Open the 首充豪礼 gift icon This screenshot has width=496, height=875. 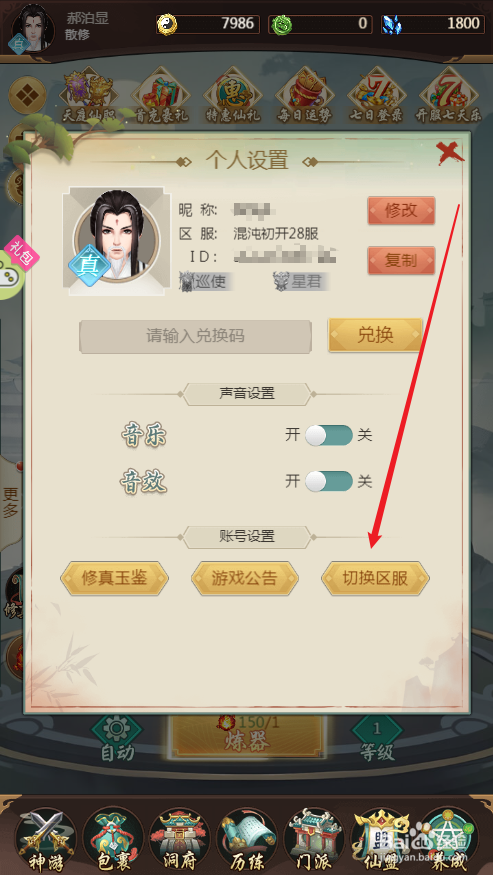(162, 96)
